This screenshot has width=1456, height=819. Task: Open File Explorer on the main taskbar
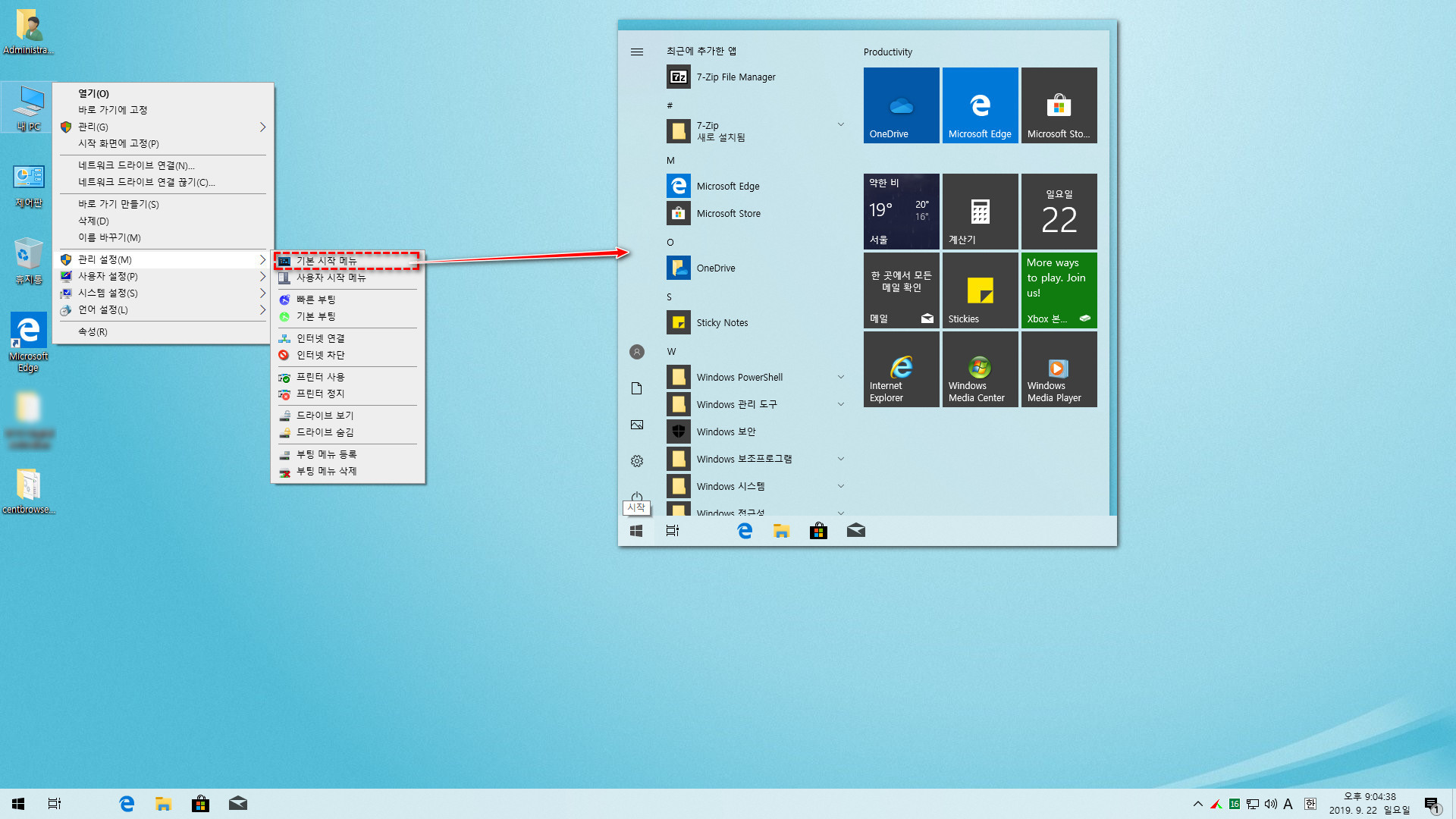click(x=163, y=804)
